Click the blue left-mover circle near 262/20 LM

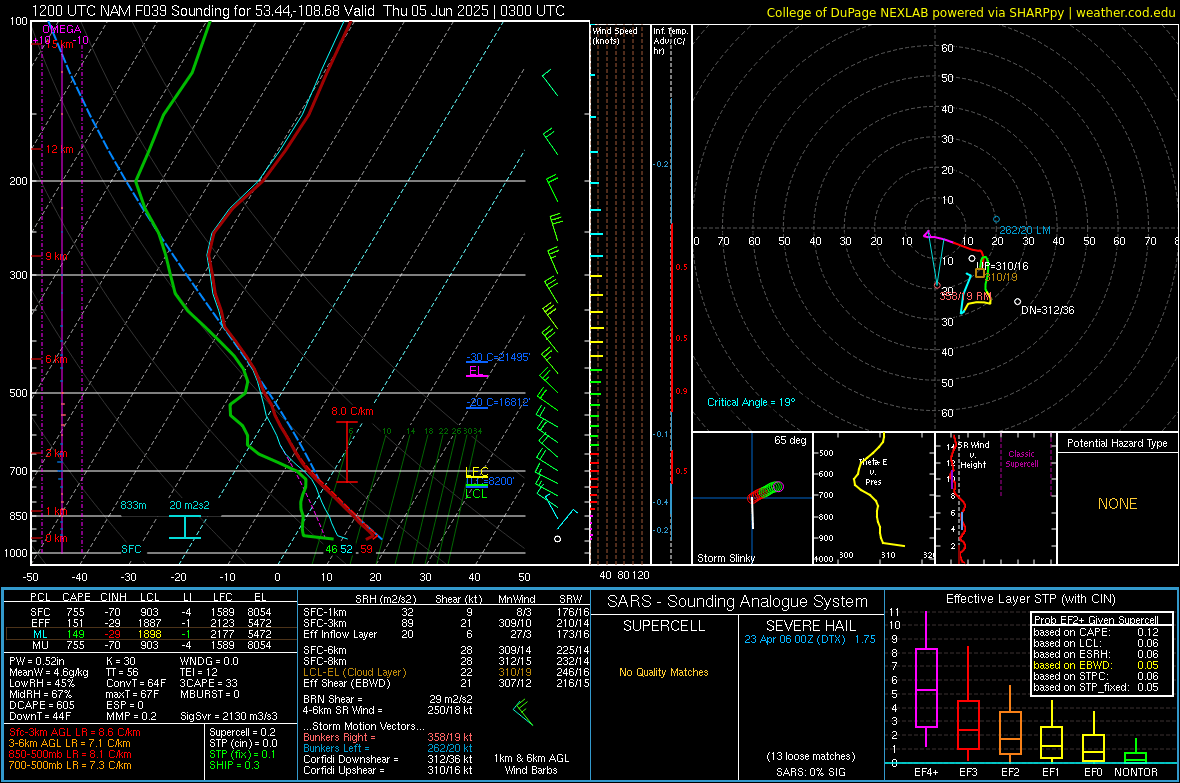(x=996, y=219)
